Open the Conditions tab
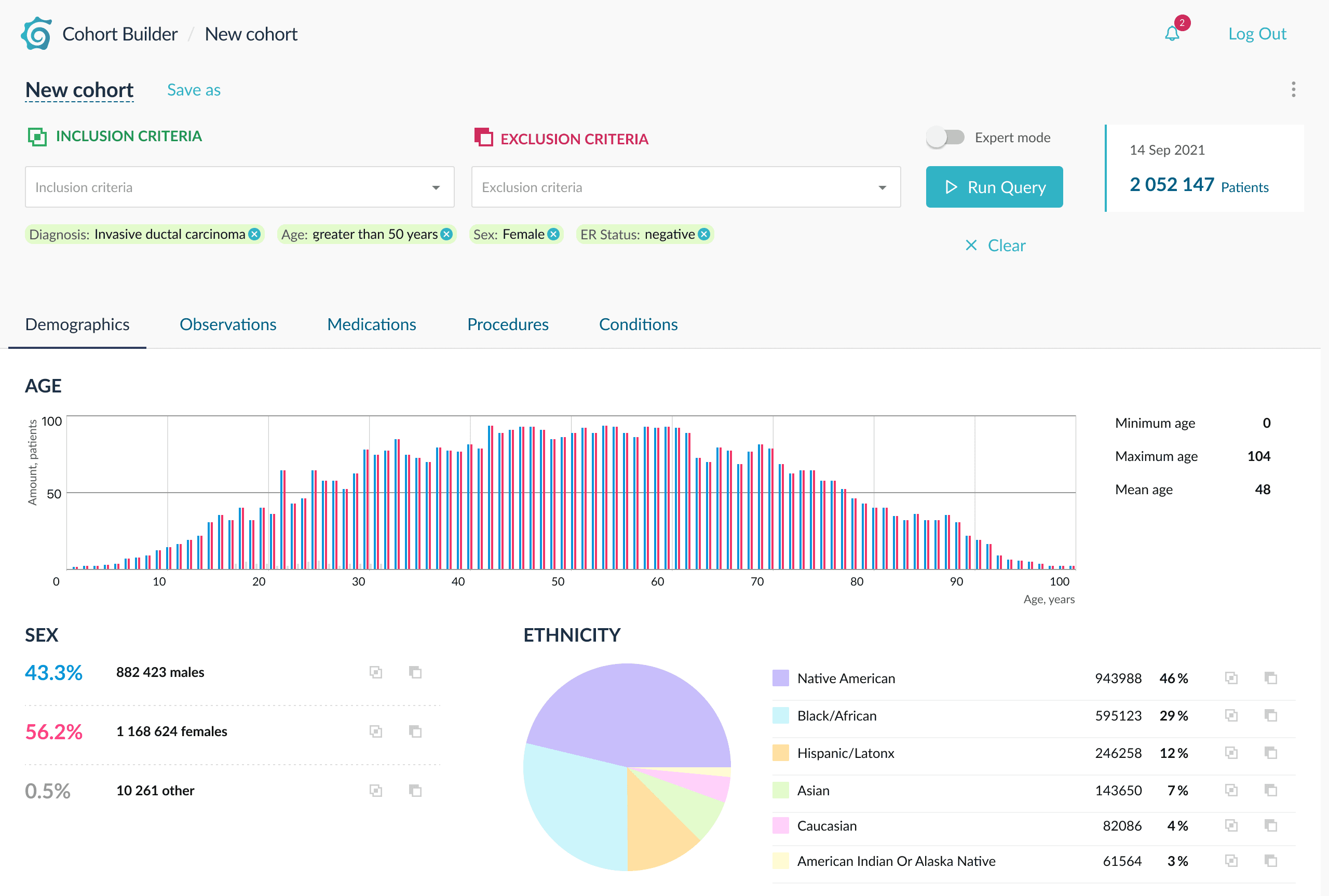 [638, 324]
